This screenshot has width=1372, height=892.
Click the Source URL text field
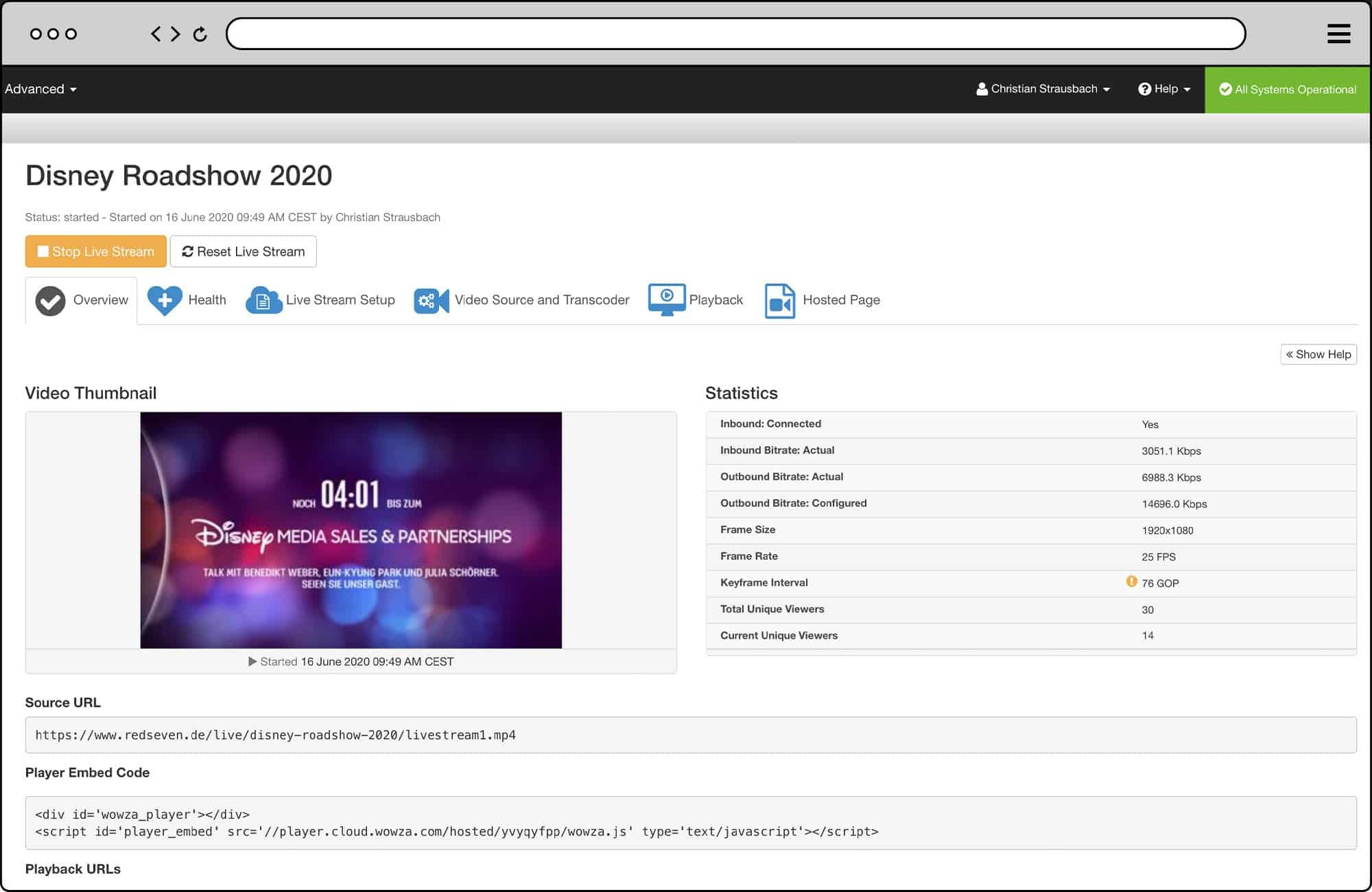coord(691,735)
